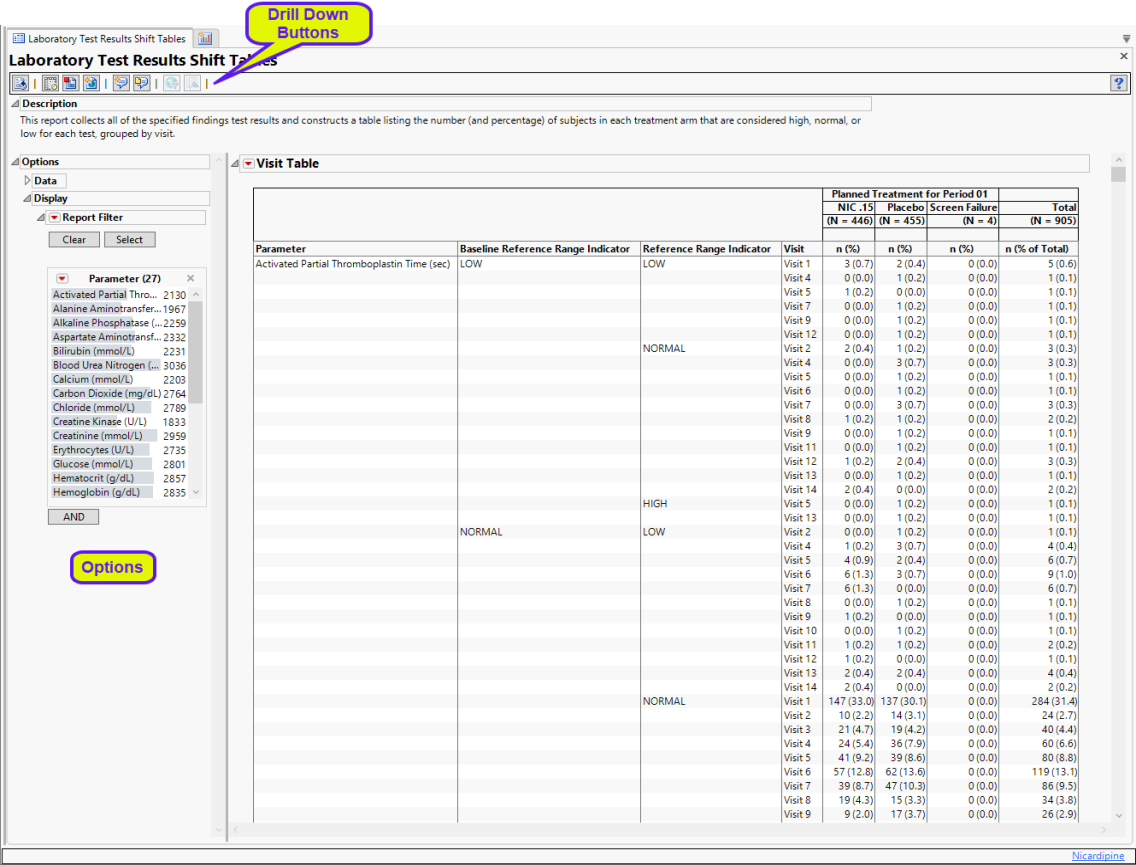Click the yellow speech-bubble notes toolbar icon
Image resolution: width=1136 pixels, height=865 pixels.
click(x=141, y=83)
